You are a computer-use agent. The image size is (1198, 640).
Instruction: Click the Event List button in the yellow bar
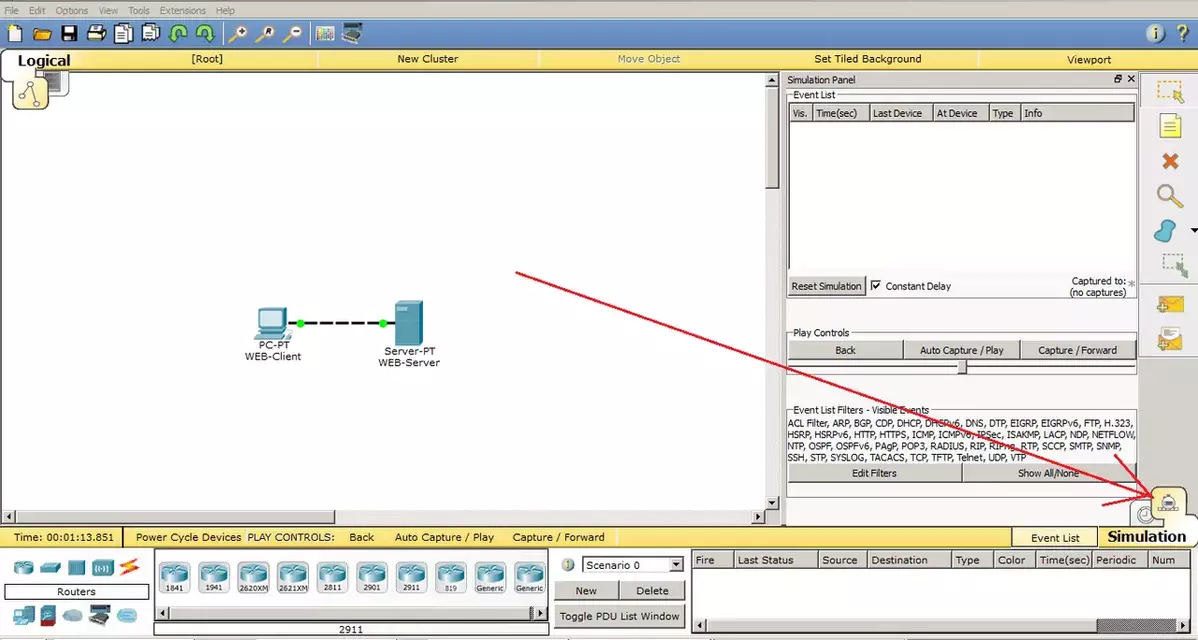pyautogui.click(x=1054, y=538)
